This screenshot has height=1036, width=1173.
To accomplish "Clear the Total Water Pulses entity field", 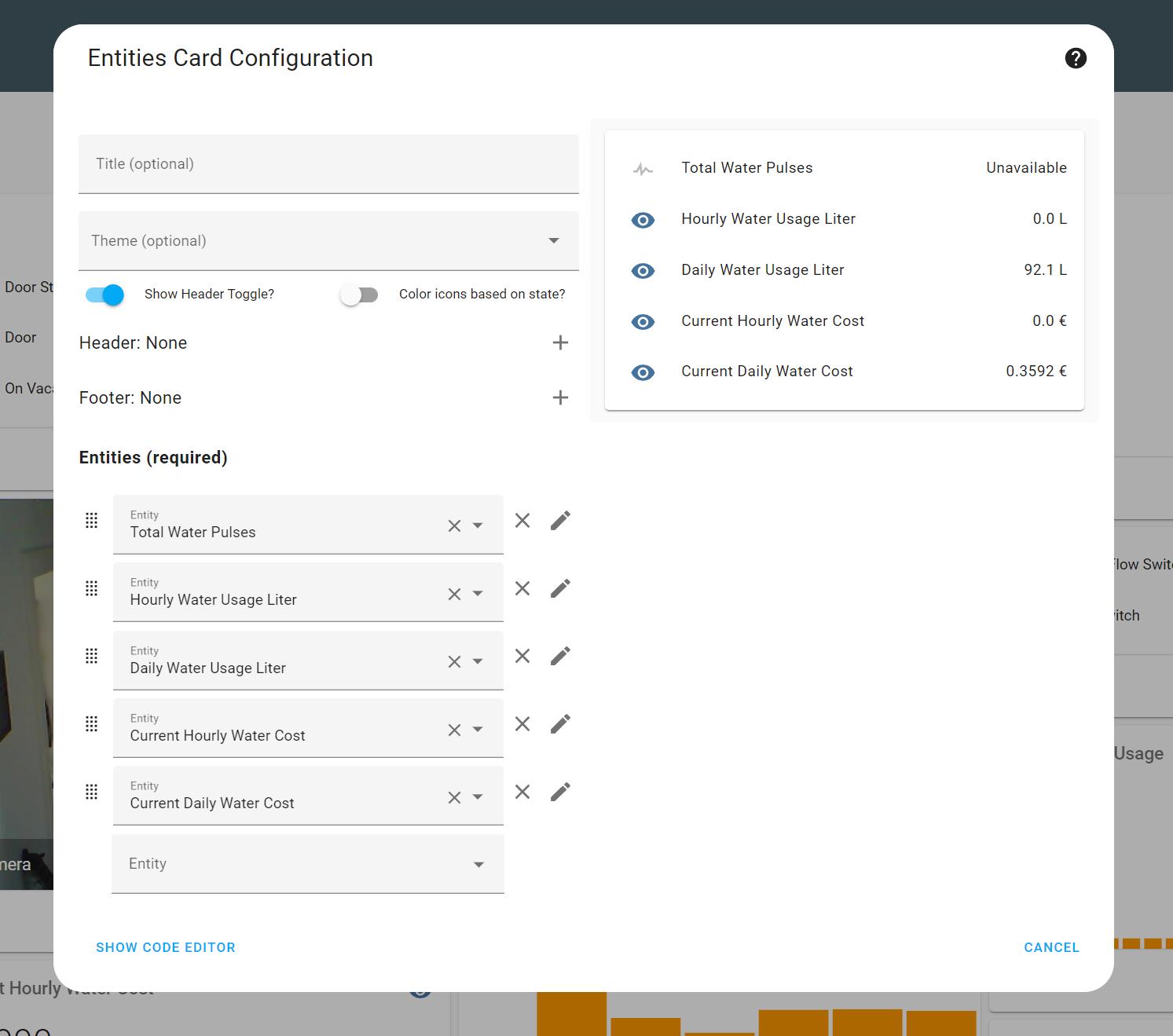I will [x=454, y=526].
